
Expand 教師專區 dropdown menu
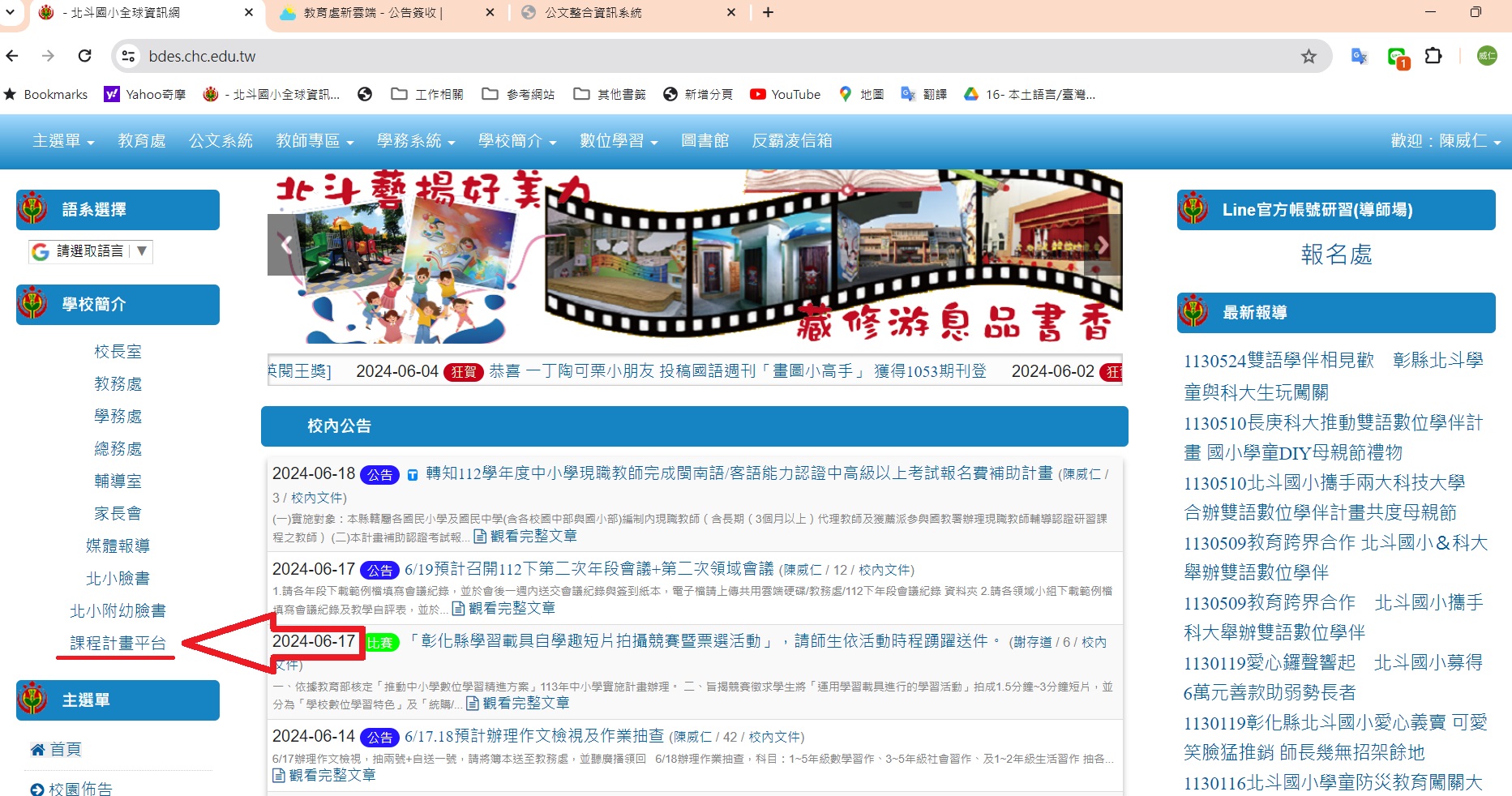pyautogui.click(x=315, y=141)
